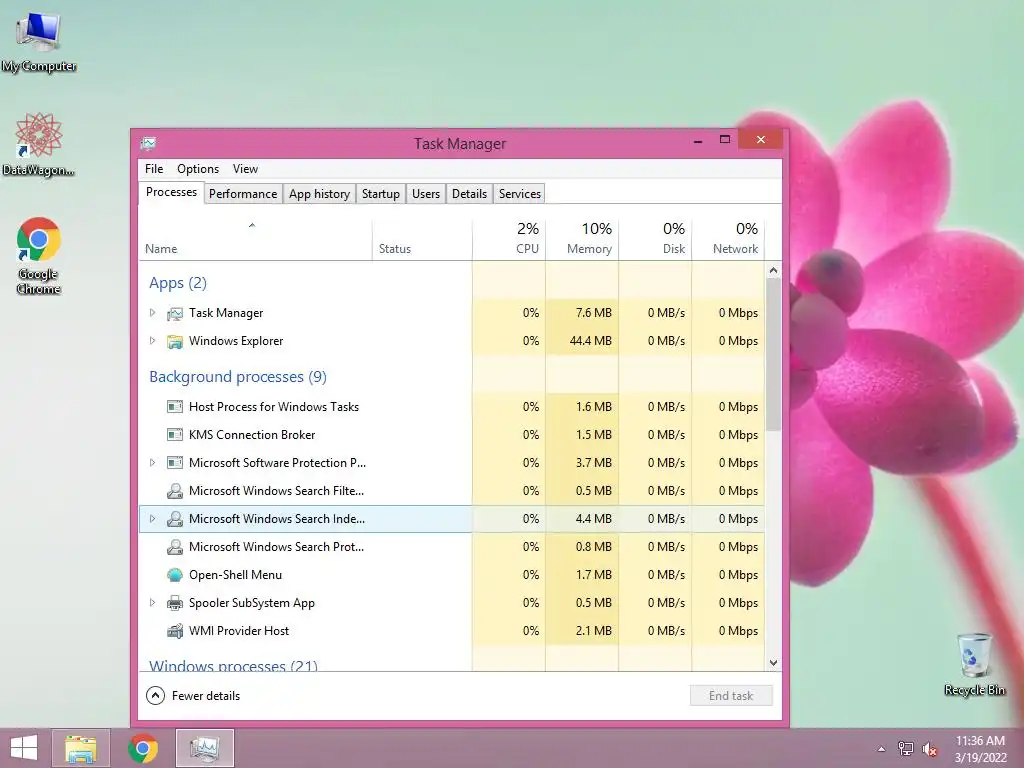Screen dimensions: 1024x768
Task: Open My Computer desktop icon
Action: click(x=39, y=40)
